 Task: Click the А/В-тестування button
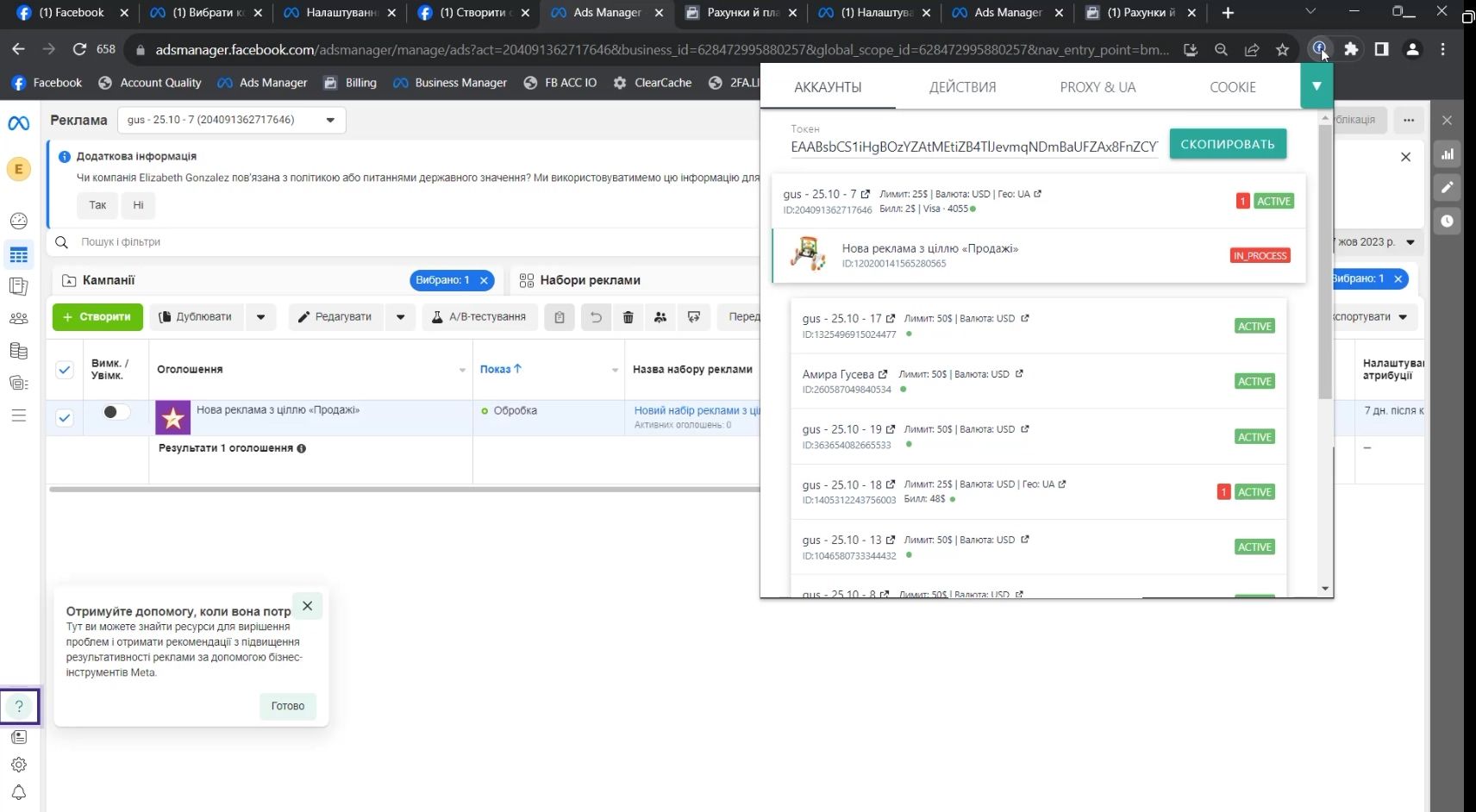pyautogui.click(x=478, y=317)
